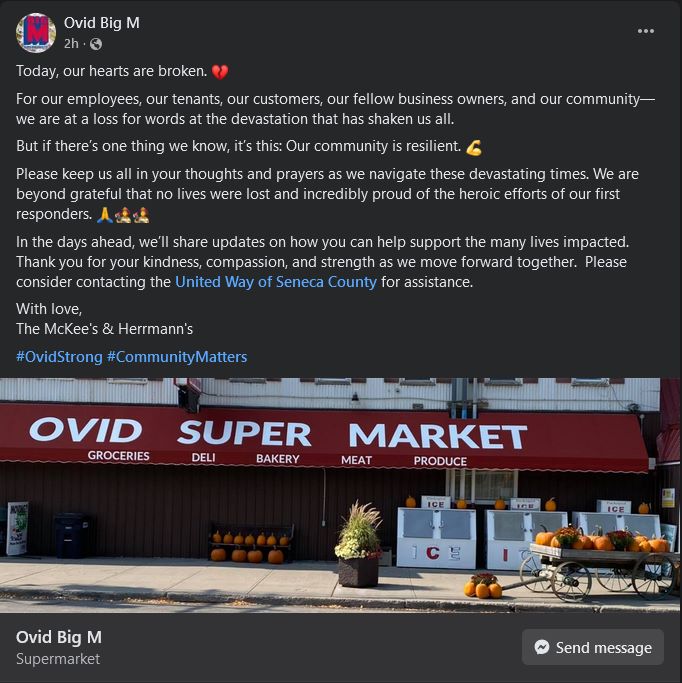
Task: Open the 2h post timestamp
Action: coord(71,44)
